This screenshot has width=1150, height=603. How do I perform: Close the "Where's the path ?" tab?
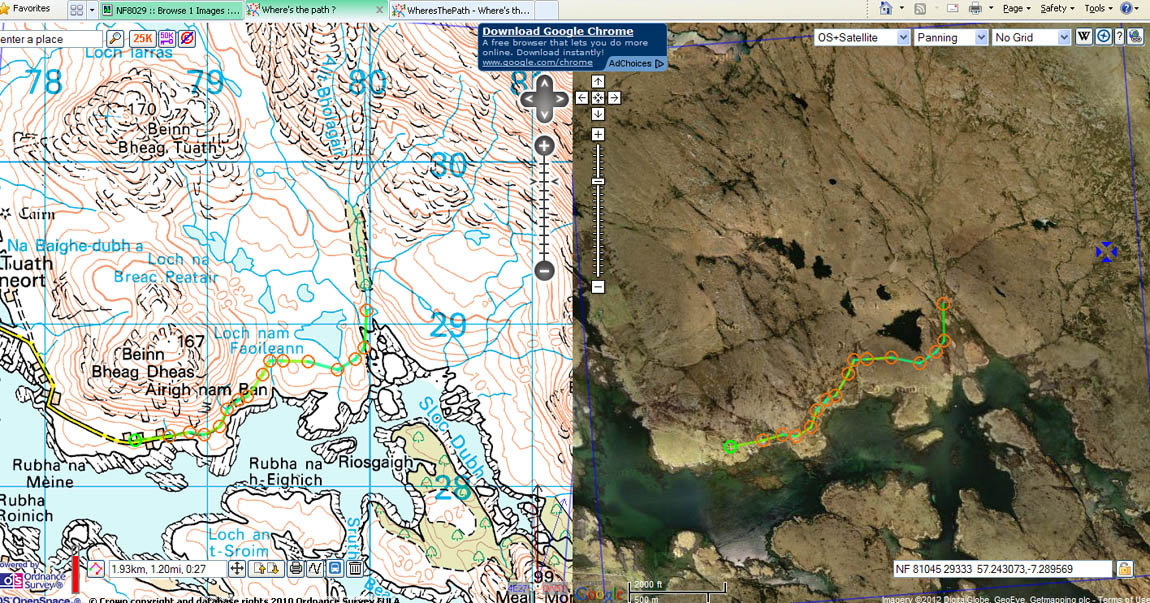(379, 10)
